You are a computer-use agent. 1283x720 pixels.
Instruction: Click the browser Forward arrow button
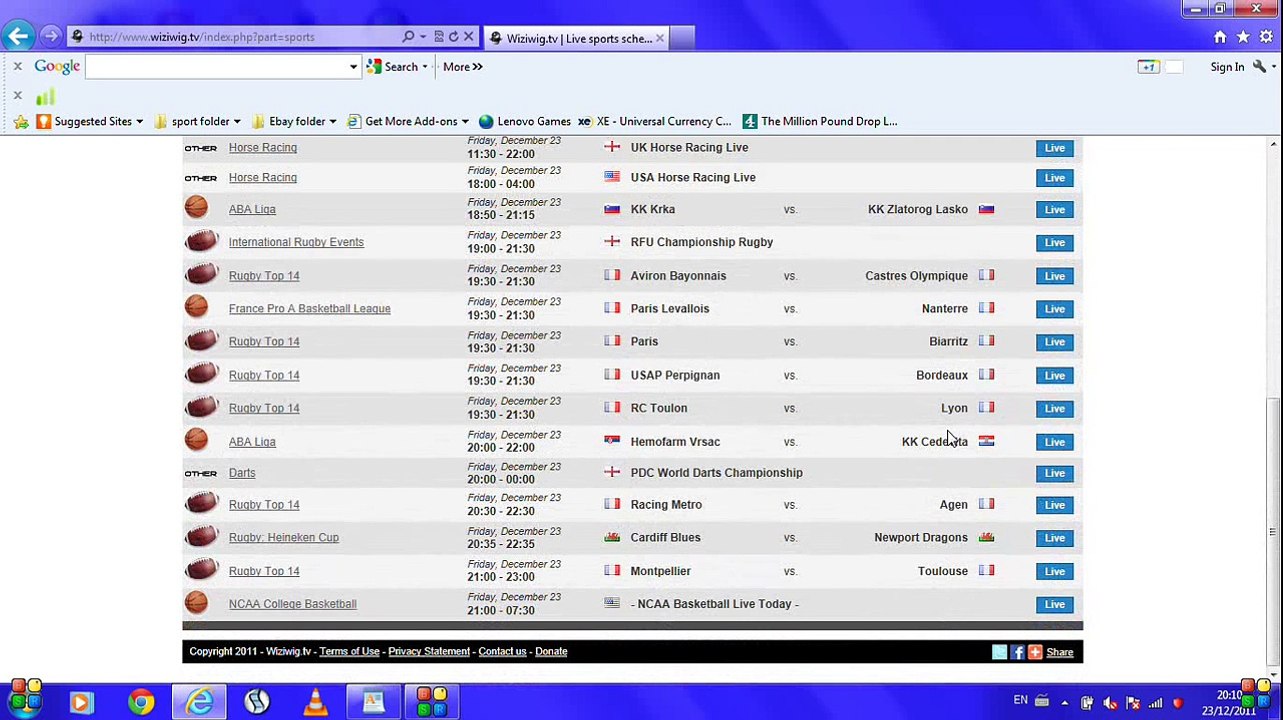point(51,38)
